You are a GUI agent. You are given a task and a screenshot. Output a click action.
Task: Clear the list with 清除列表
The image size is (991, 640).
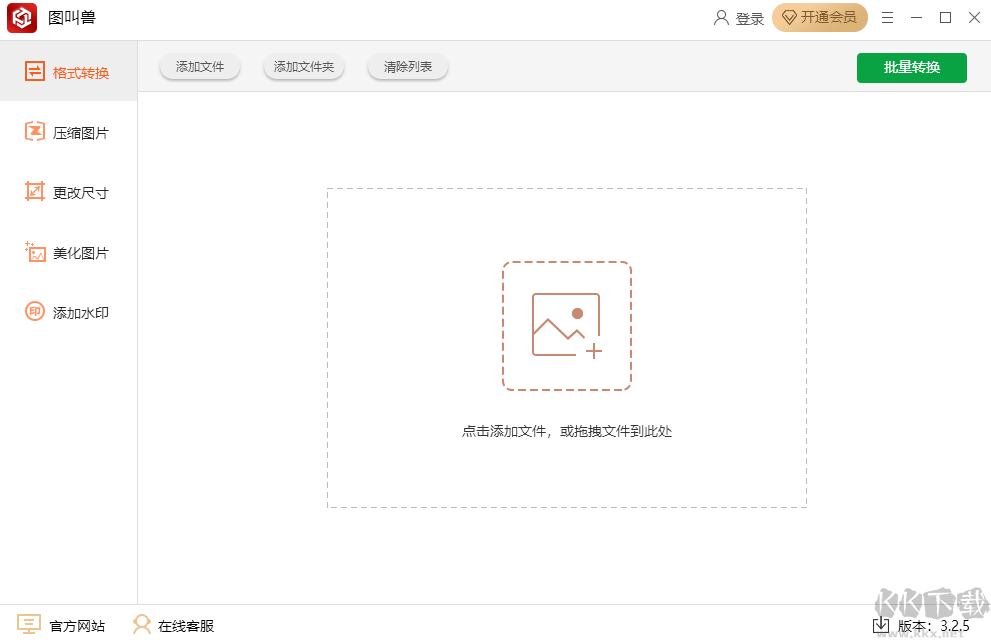click(x=408, y=67)
